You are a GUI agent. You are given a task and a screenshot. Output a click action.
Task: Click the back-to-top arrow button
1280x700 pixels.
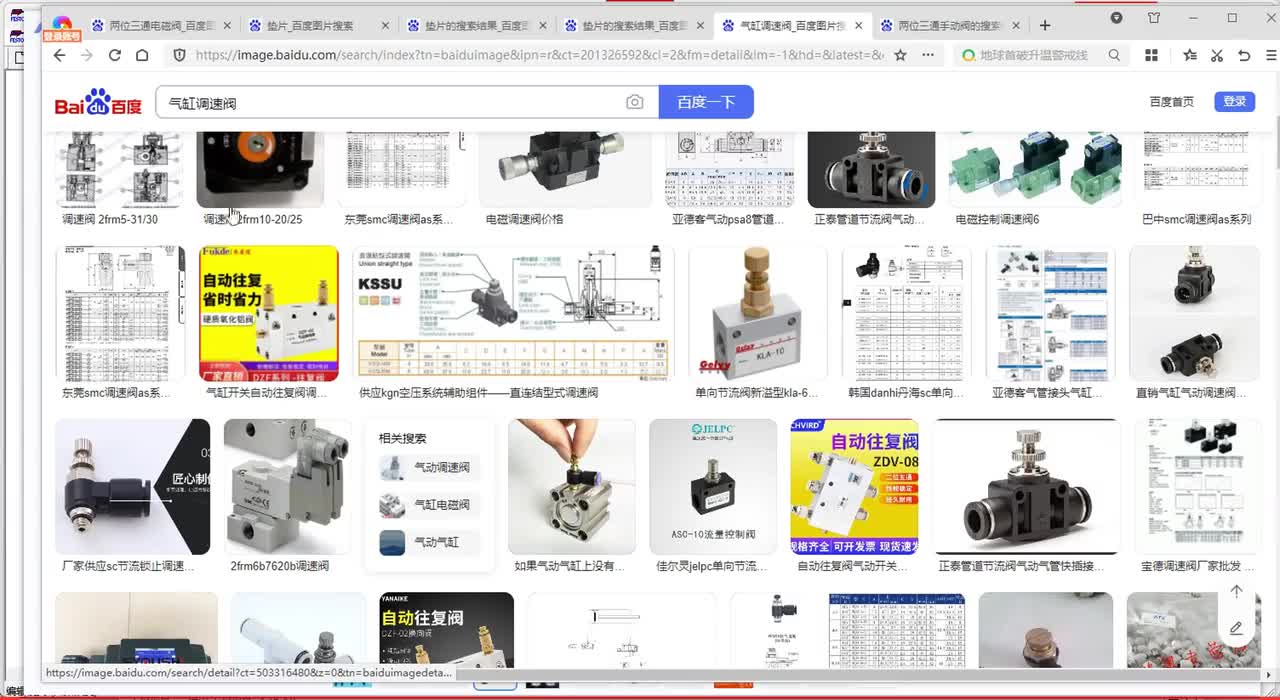pos(1236,591)
